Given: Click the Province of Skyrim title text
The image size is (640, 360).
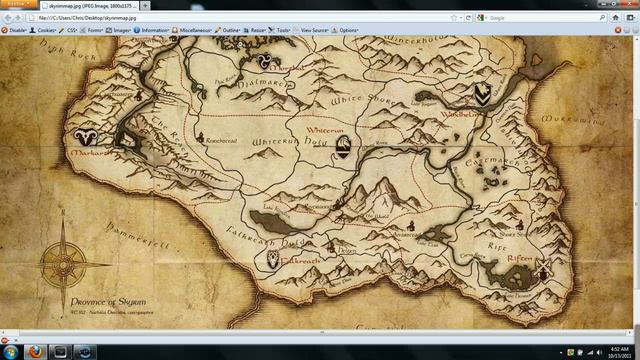Looking at the screenshot, I should click(108, 302).
